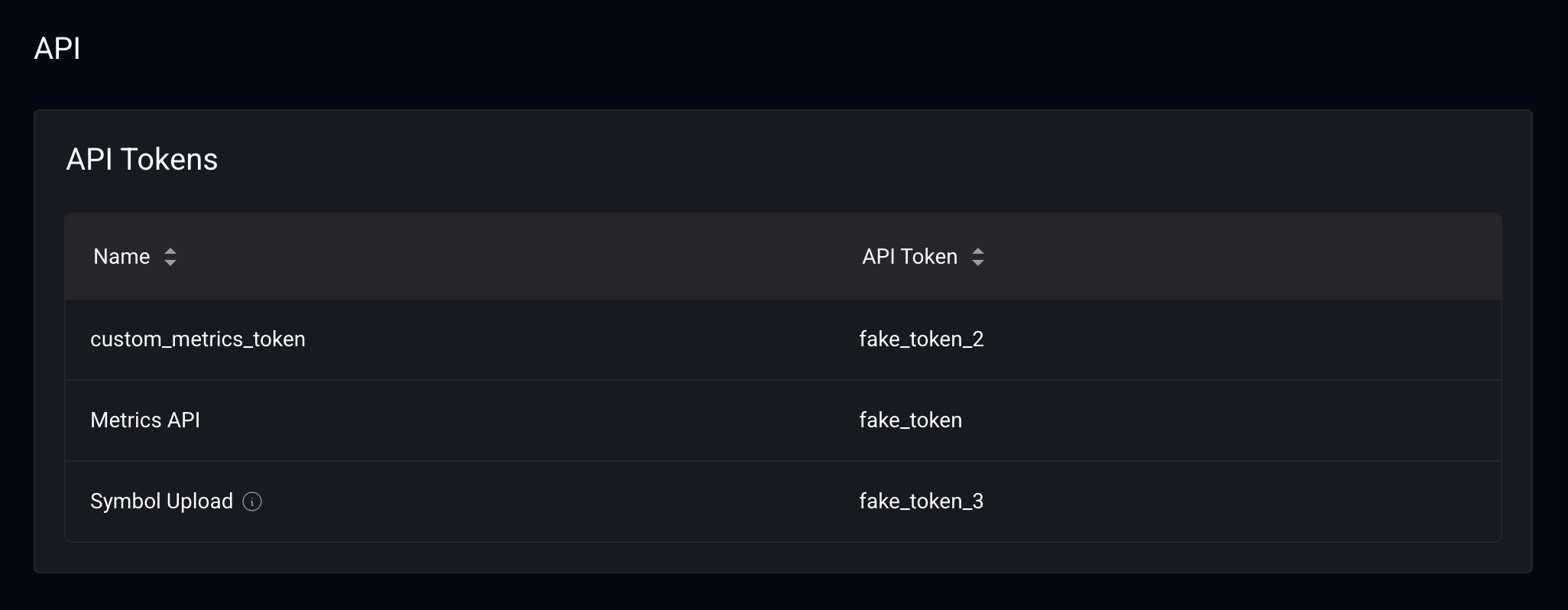The image size is (1568, 610).
Task: Click the sort arrows beside API Token header
Action: [x=979, y=257]
